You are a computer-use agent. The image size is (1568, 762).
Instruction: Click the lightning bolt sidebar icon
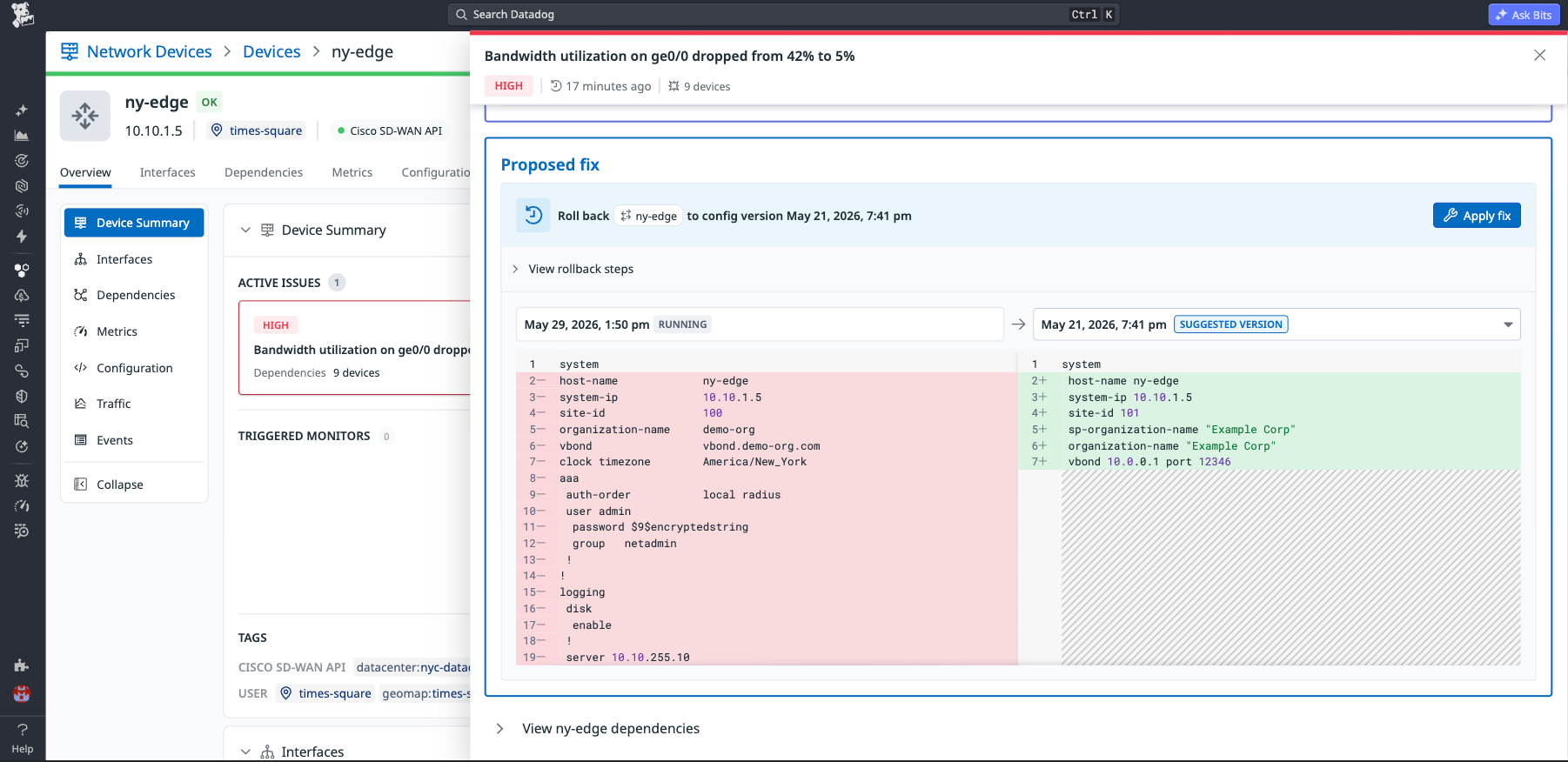22,237
